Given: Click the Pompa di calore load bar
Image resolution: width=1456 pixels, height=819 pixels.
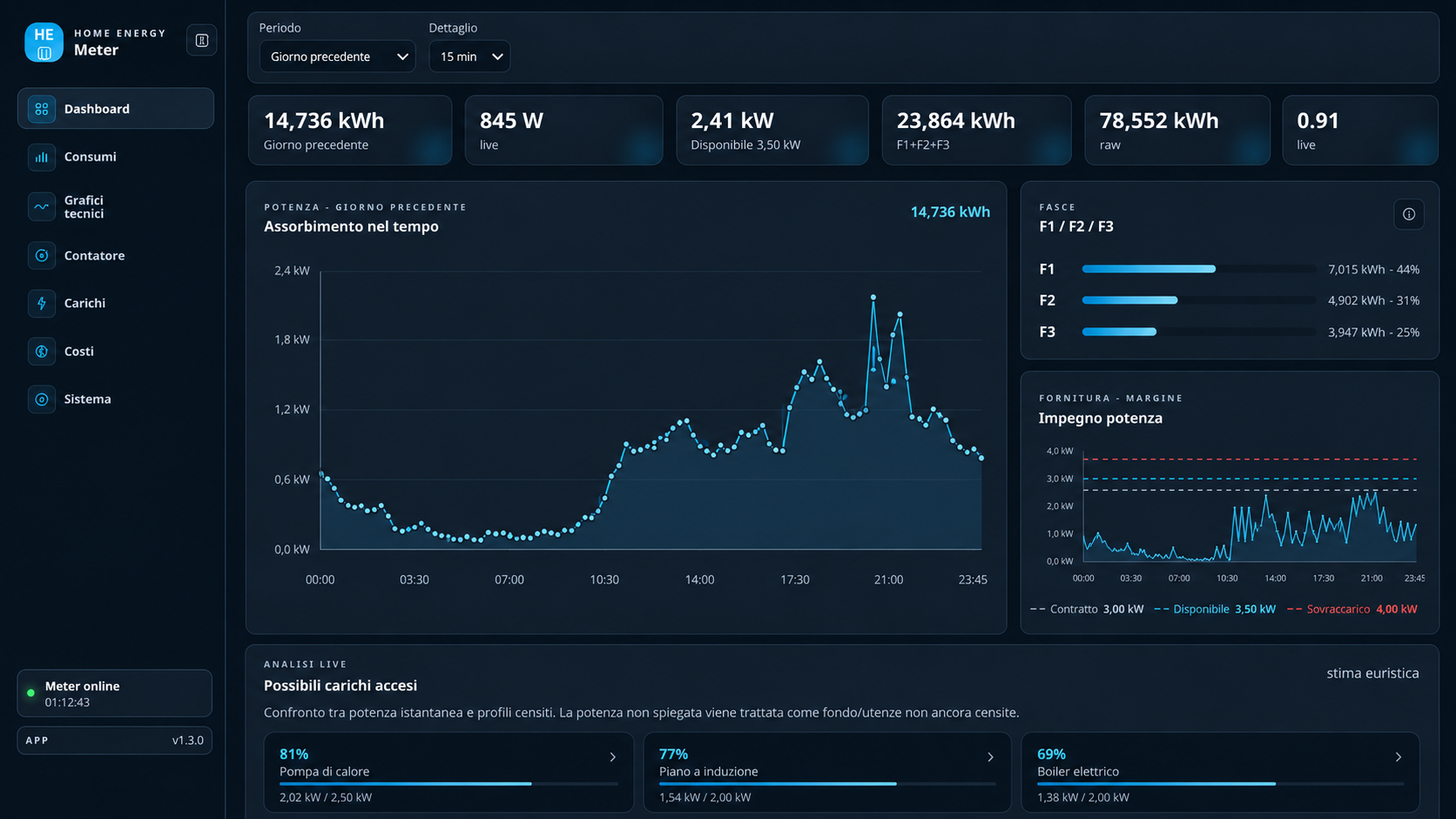Looking at the screenshot, I should pos(448,784).
